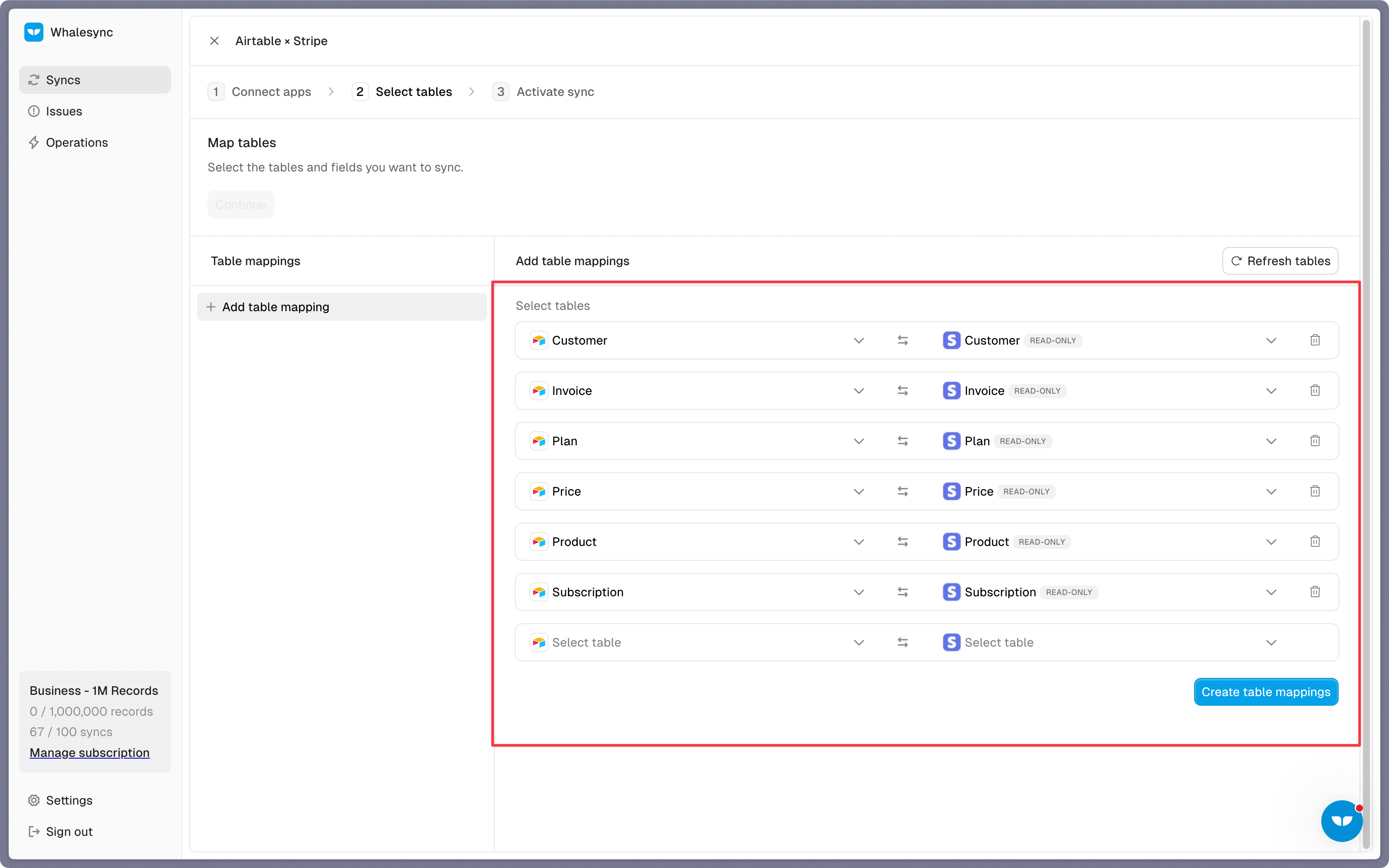Delete the Product table mapping
This screenshot has width=1389, height=868.
click(x=1315, y=542)
